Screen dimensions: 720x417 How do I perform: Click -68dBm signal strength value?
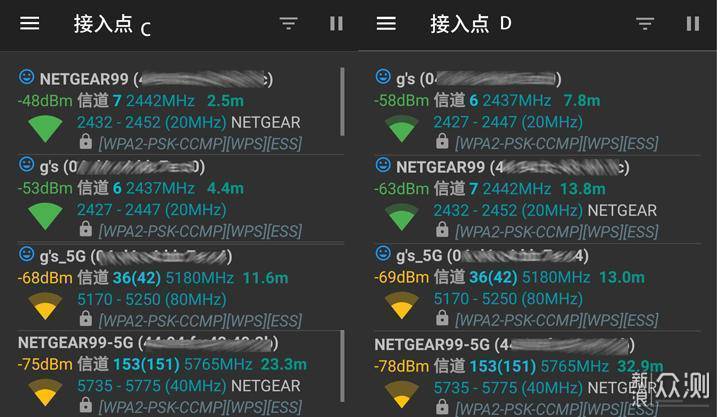pos(45,278)
